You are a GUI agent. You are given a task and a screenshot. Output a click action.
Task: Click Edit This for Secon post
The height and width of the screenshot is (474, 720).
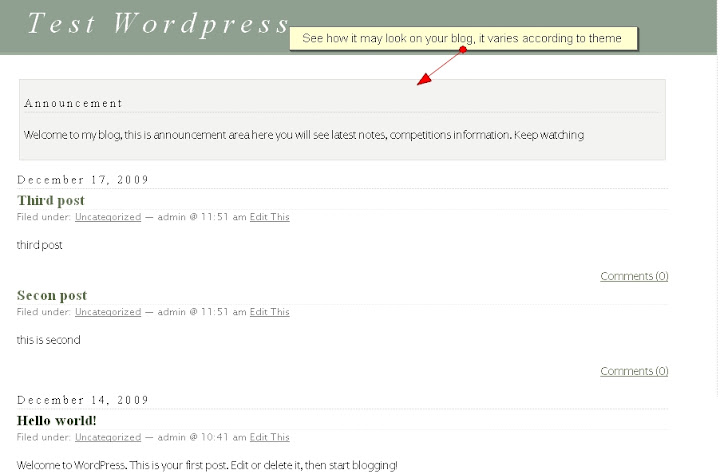[x=270, y=312]
